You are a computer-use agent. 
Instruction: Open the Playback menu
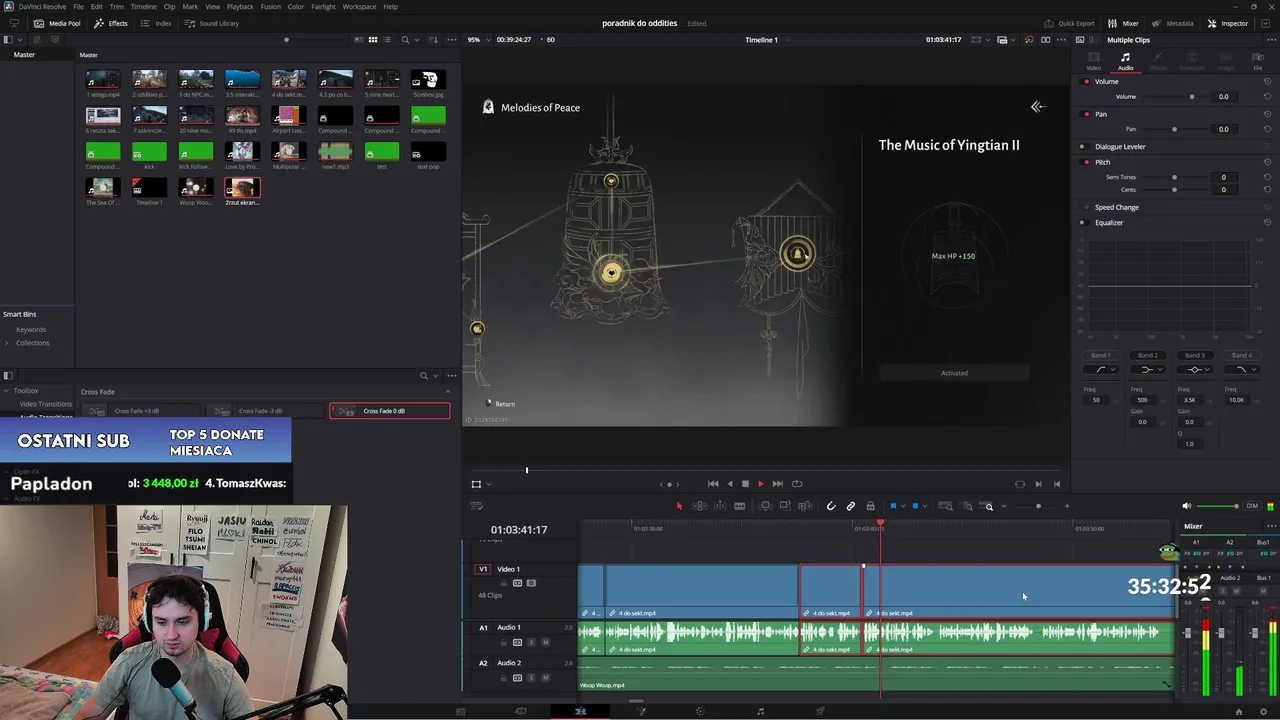tap(240, 7)
